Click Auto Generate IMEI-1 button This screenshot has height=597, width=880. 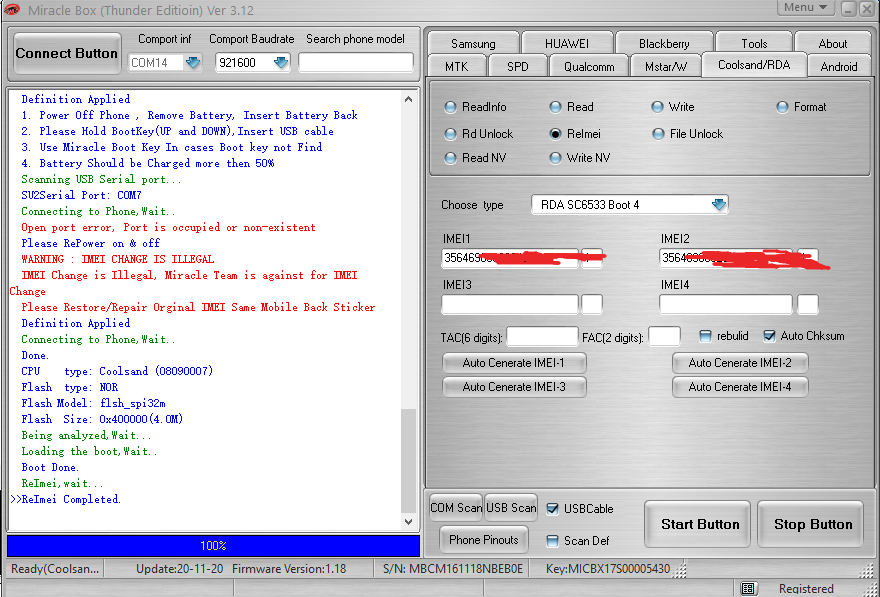pyautogui.click(x=514, y=362)
